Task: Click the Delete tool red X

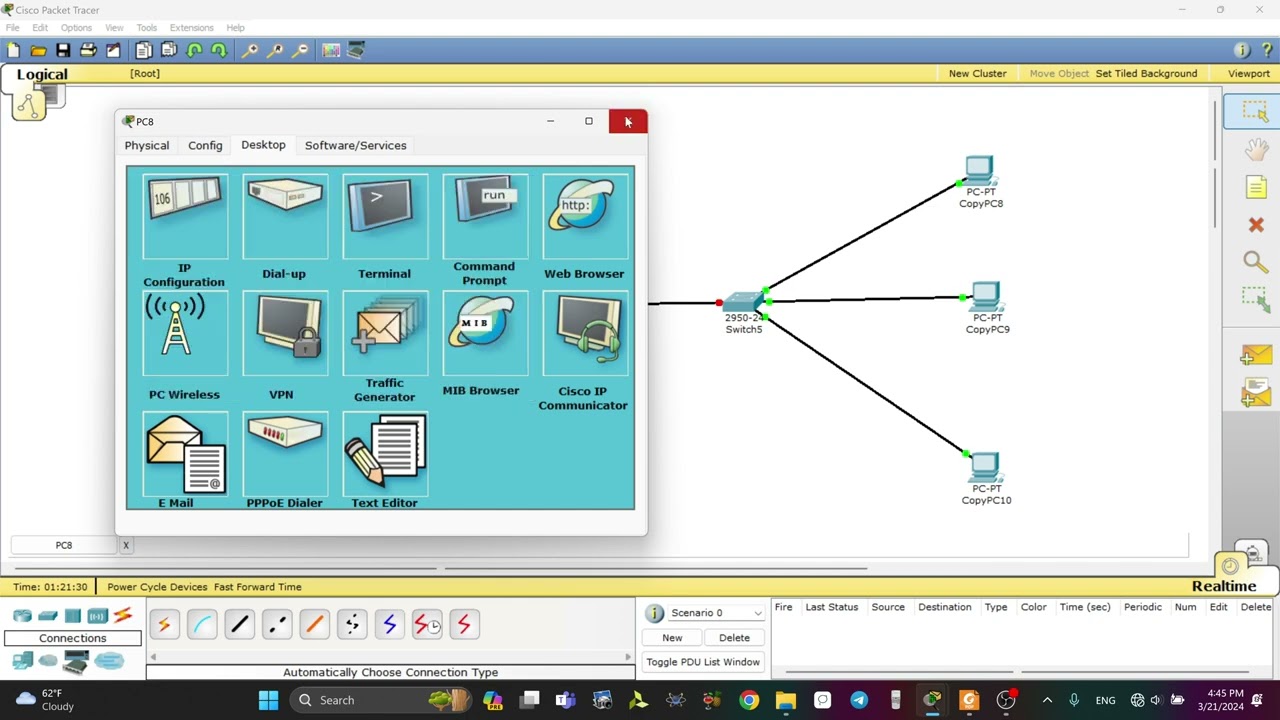Action: [x=1256, y=225]
